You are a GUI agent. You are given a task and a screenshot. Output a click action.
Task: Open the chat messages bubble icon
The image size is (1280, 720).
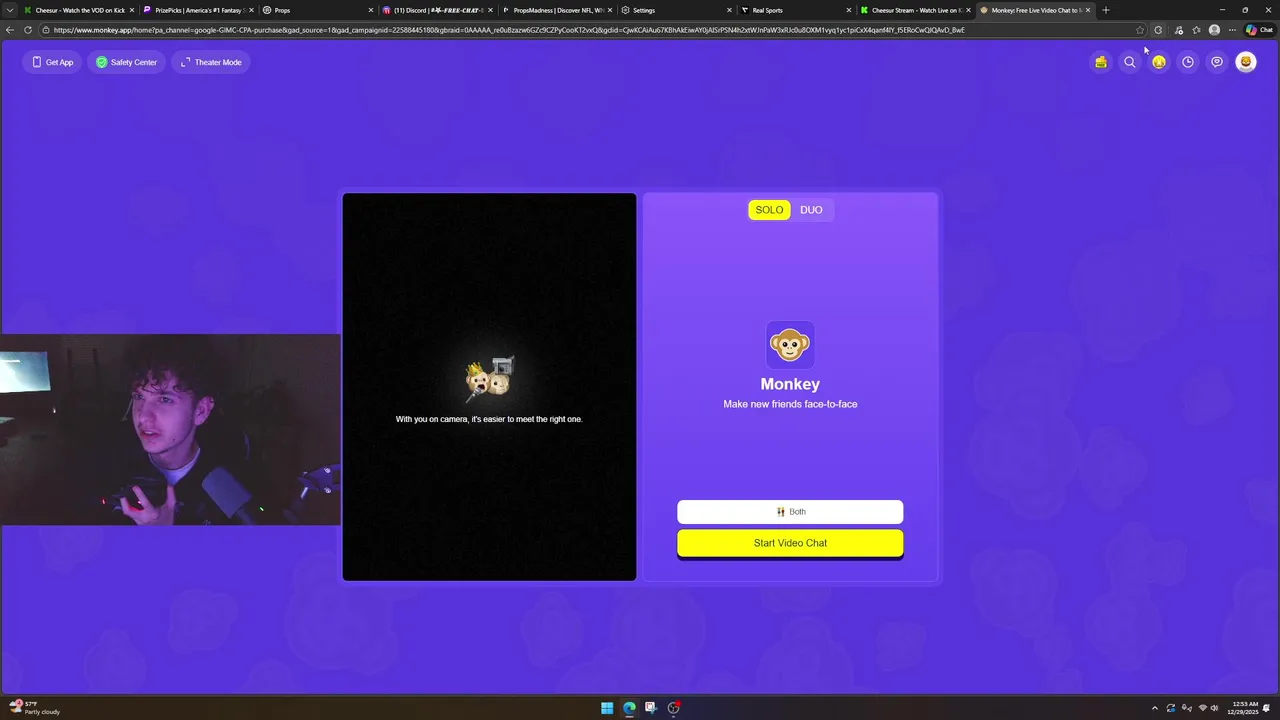(x=1217, y=62)
